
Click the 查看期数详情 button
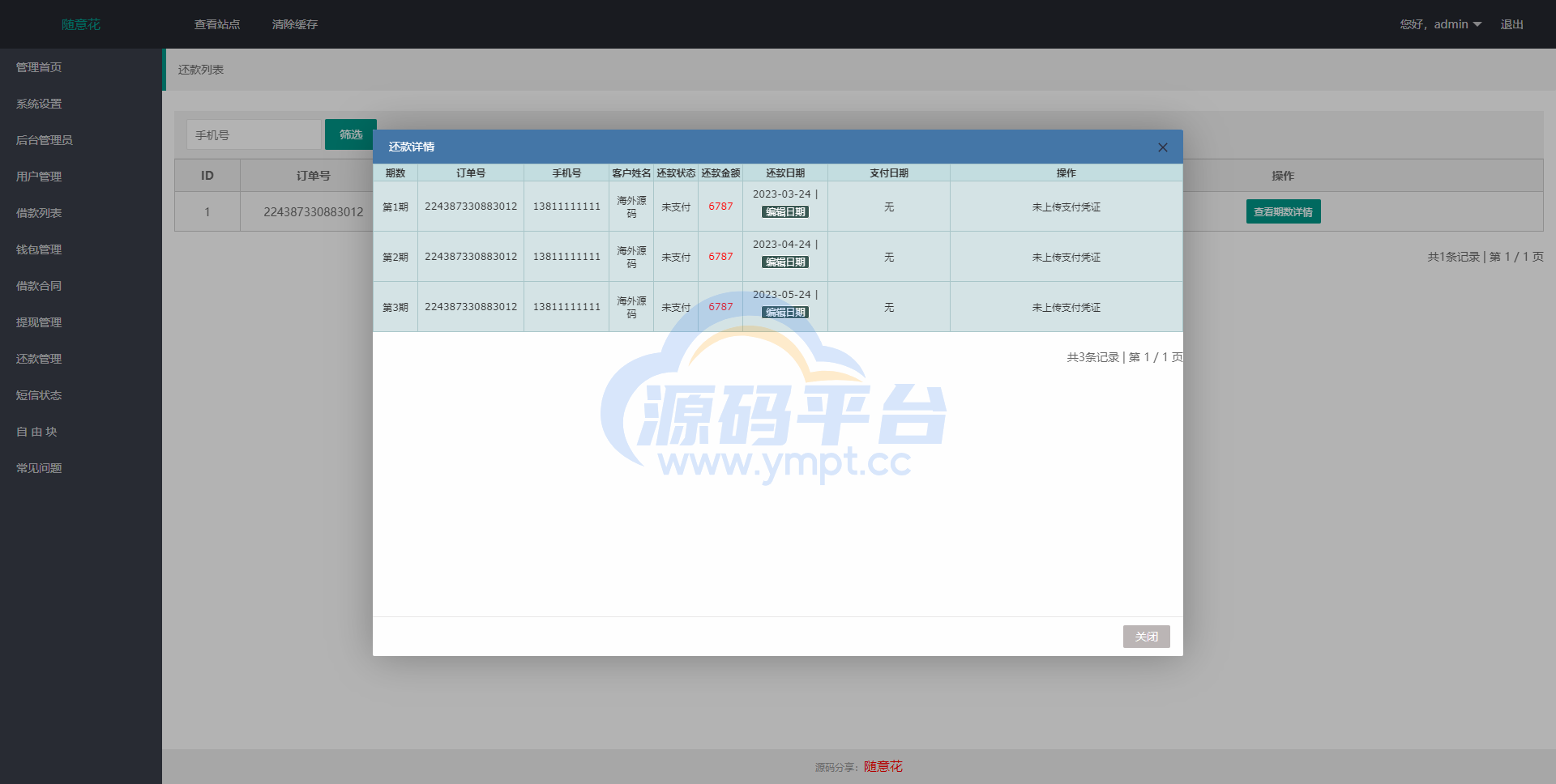pyautogui.click(x=1283, y=211)
